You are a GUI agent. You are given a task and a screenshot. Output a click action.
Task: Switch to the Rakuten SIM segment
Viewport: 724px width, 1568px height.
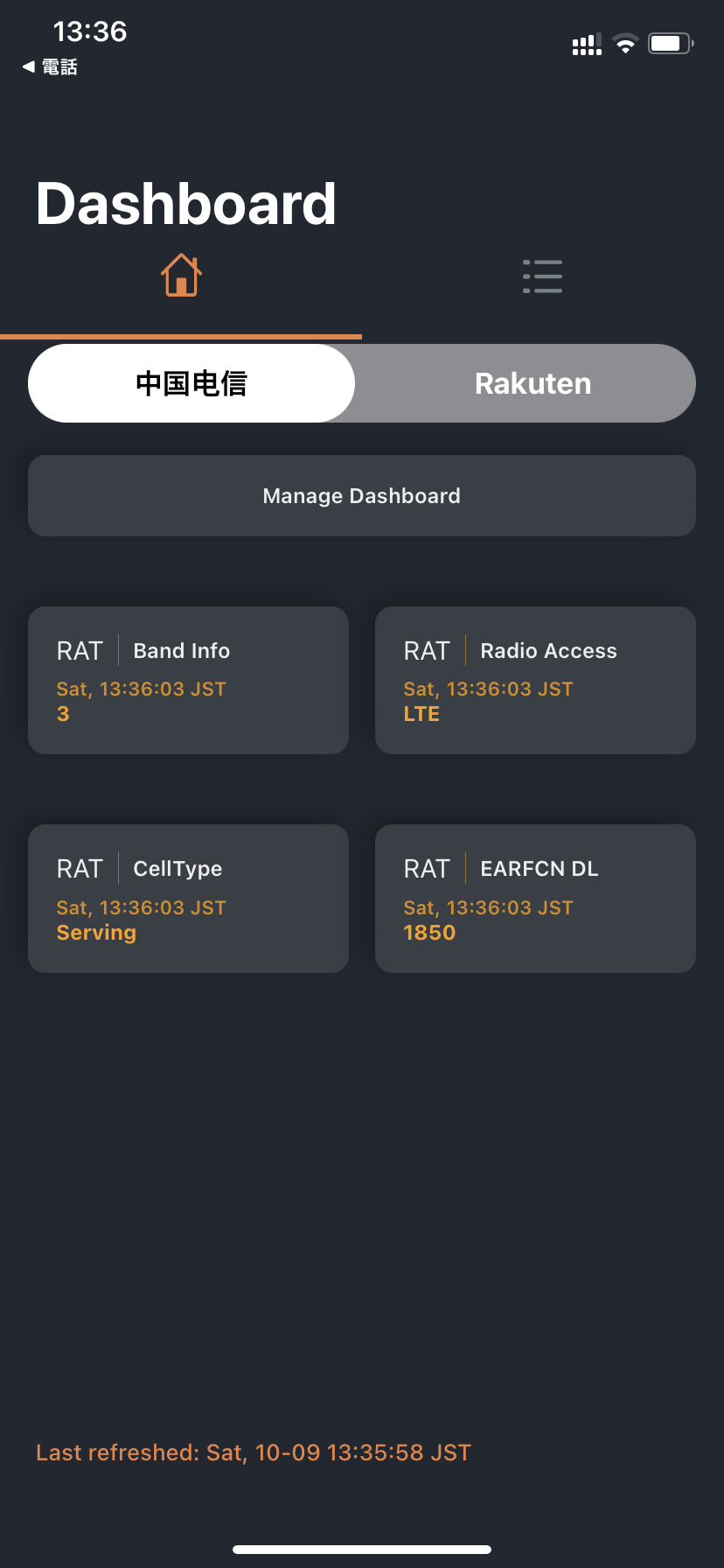point(533,383)
